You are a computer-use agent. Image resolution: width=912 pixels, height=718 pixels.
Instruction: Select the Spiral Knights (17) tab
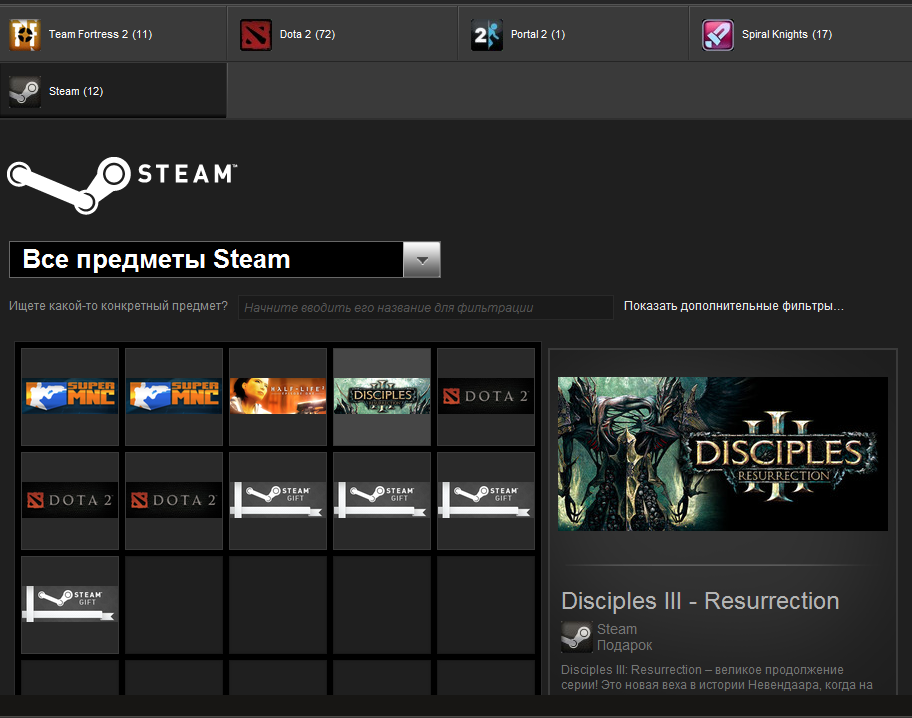point(801,34)
